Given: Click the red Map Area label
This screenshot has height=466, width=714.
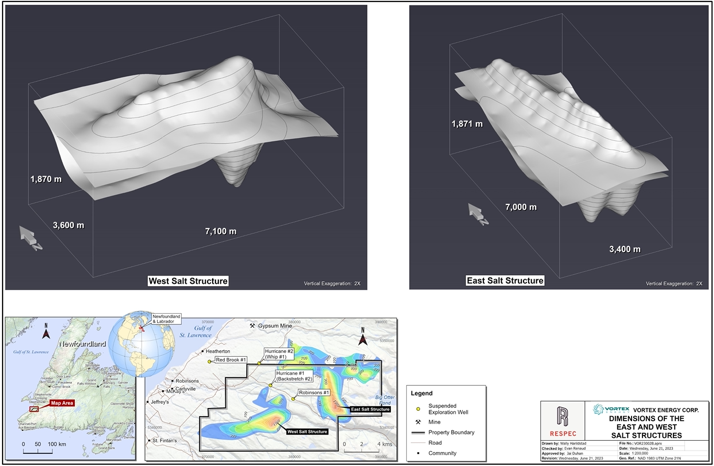Looking at the screenshot, I should tap(59, 402).
